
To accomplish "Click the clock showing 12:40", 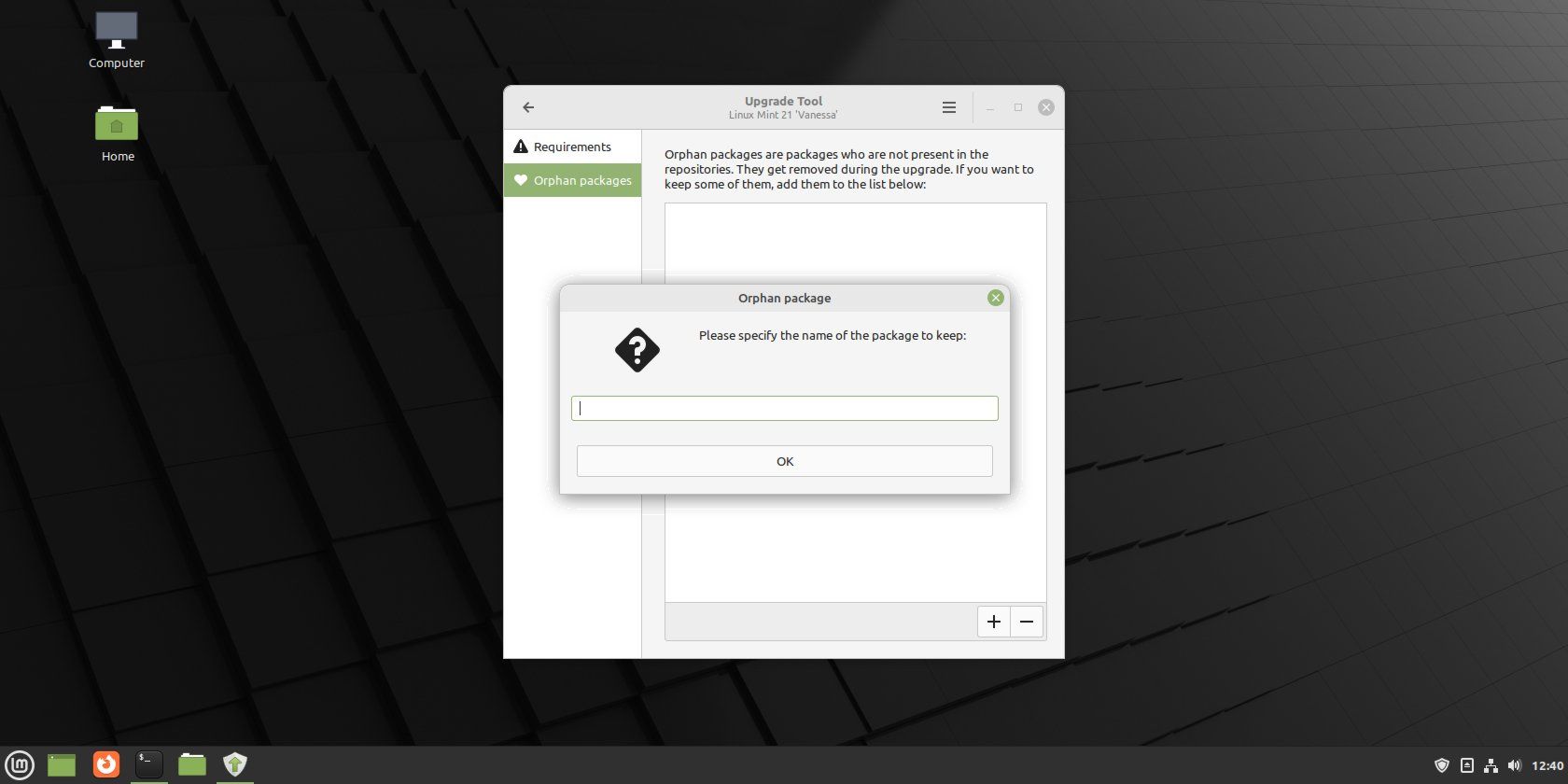I will point(1547,765).
